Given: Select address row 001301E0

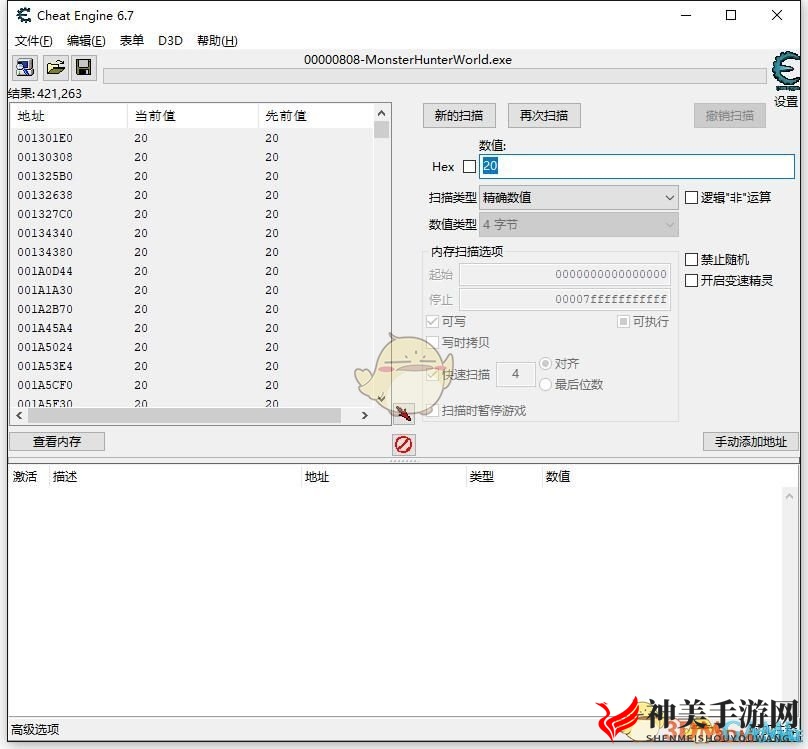Looking at the screenshot, I should pyautogui.click(x=192, y=138).
